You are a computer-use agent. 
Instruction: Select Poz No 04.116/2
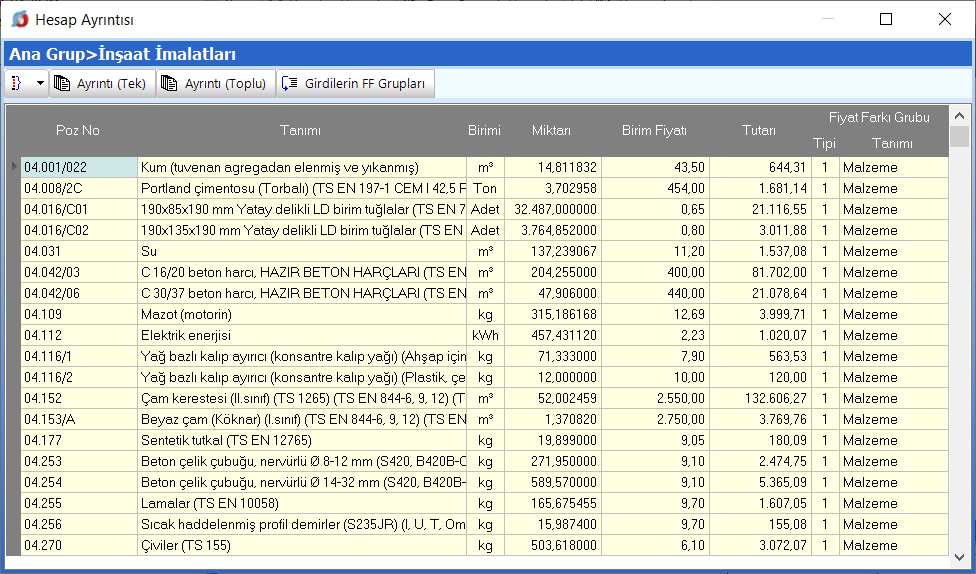[79, 377]
